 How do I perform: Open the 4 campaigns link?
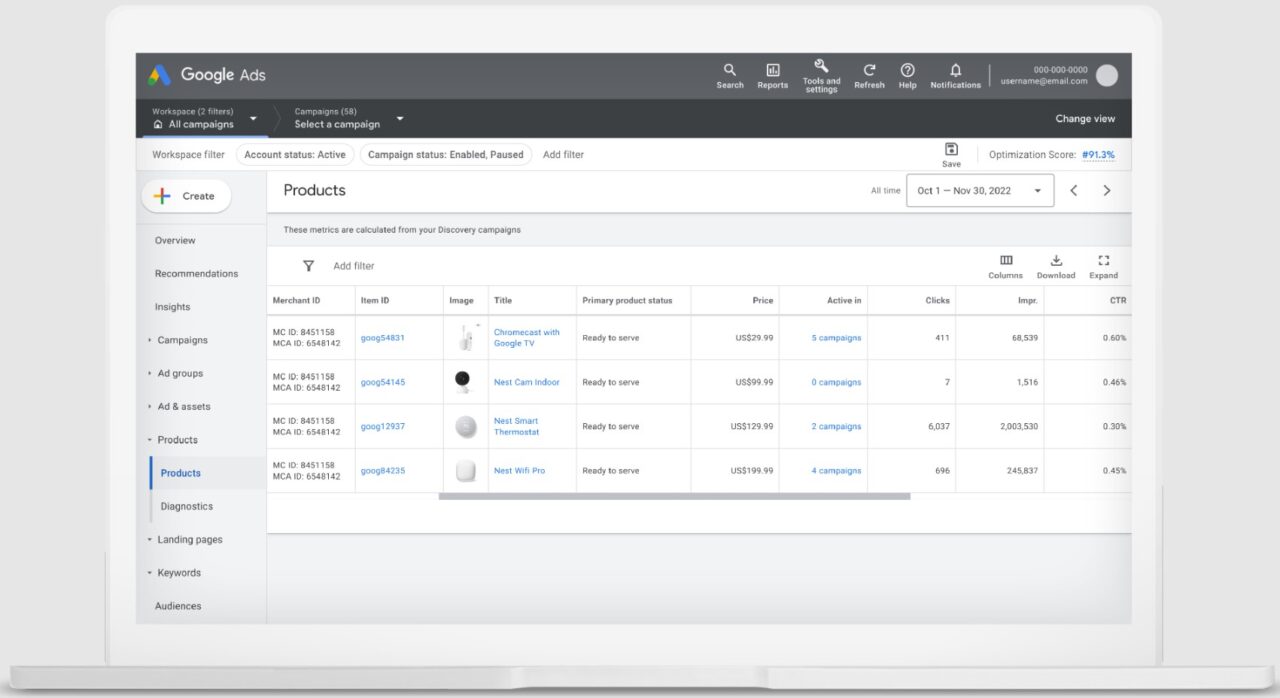click(x=836, y=471)
